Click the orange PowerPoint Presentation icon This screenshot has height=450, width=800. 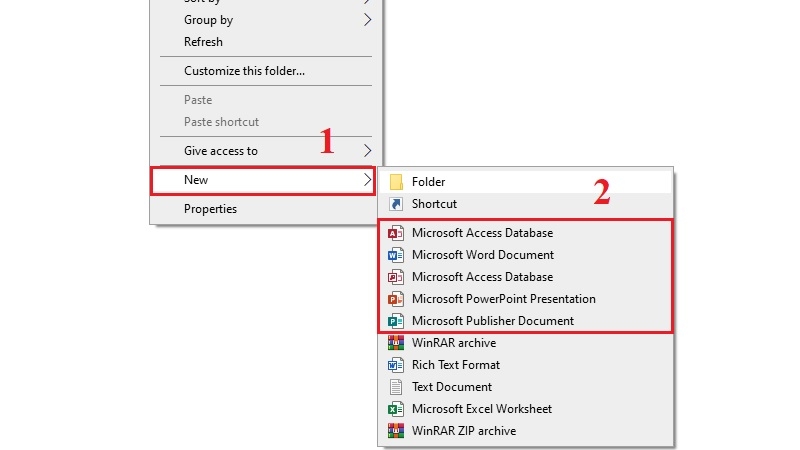pyautogui.click(x=396, y=298)
